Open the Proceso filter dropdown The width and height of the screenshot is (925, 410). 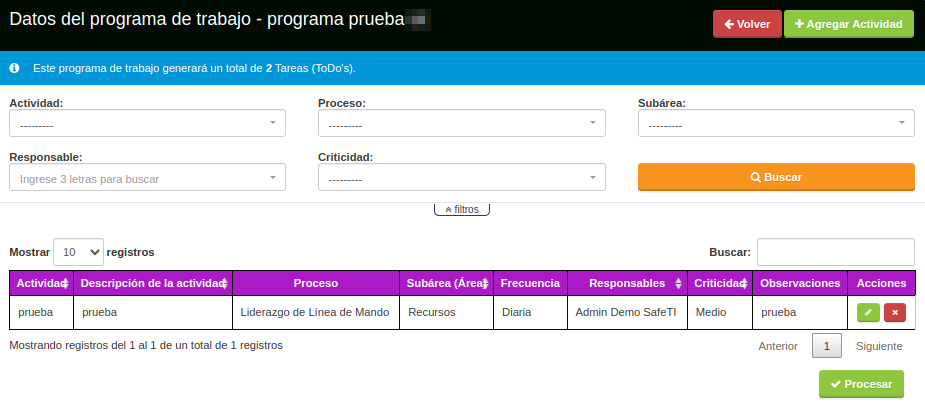tap(462, 123)
